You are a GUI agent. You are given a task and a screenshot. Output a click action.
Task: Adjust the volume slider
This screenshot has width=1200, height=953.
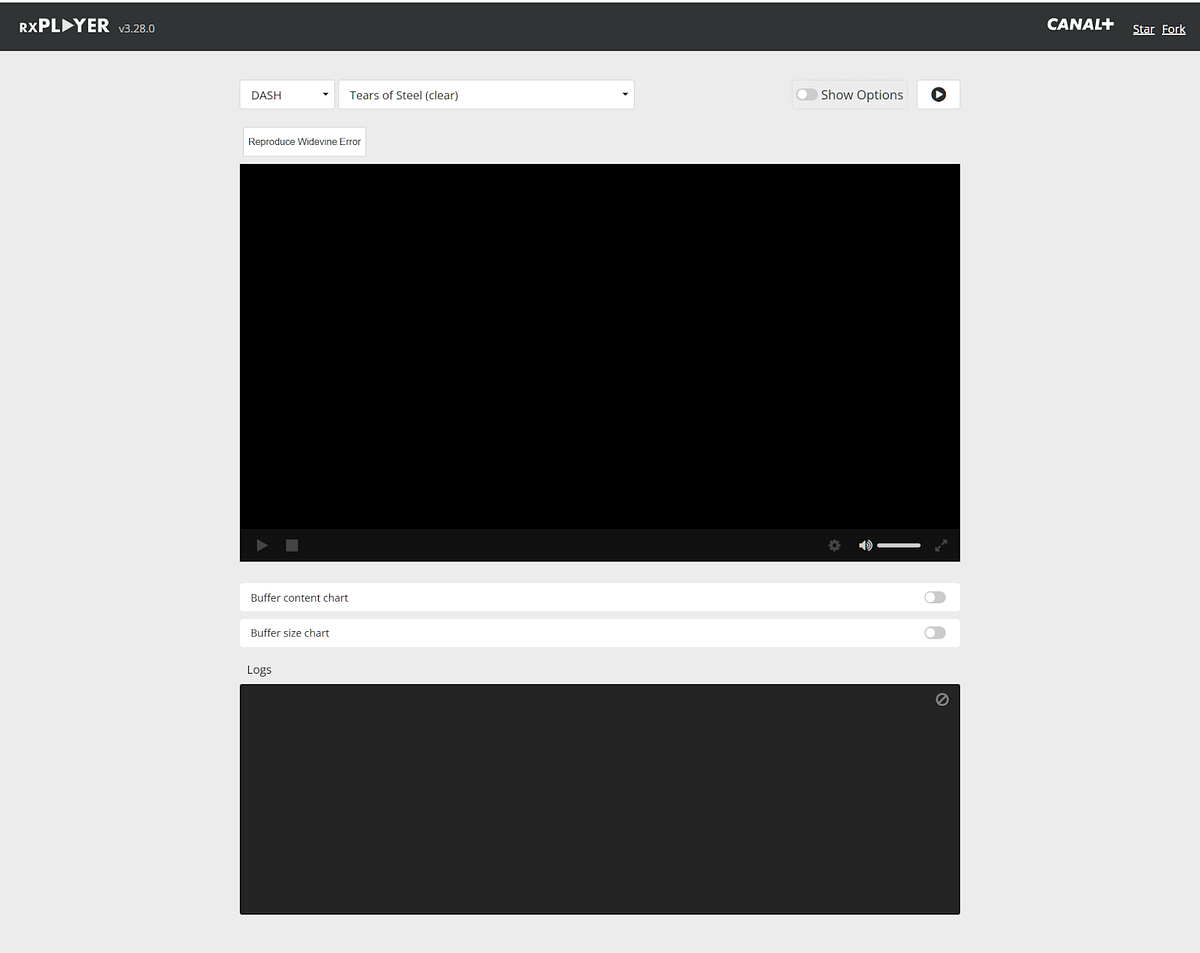[898, 545]
